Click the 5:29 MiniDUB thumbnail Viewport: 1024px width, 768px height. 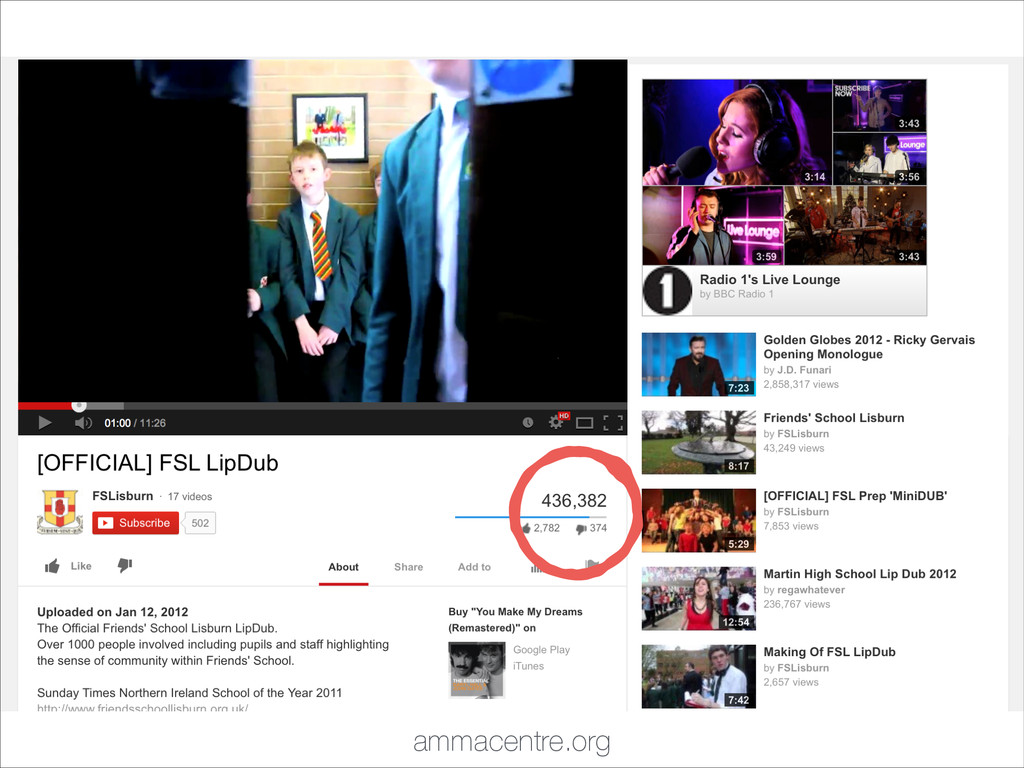coord(699,520)
